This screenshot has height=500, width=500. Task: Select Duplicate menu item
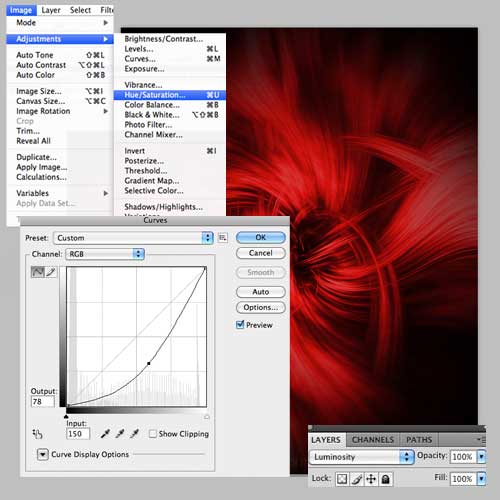coord(60,157)
